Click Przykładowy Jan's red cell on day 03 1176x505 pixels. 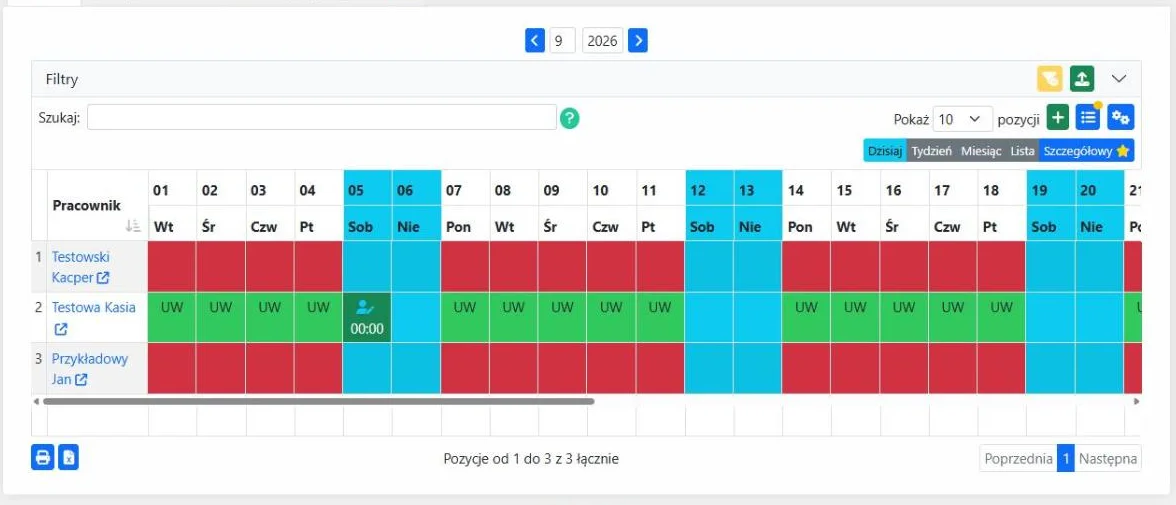269,368
